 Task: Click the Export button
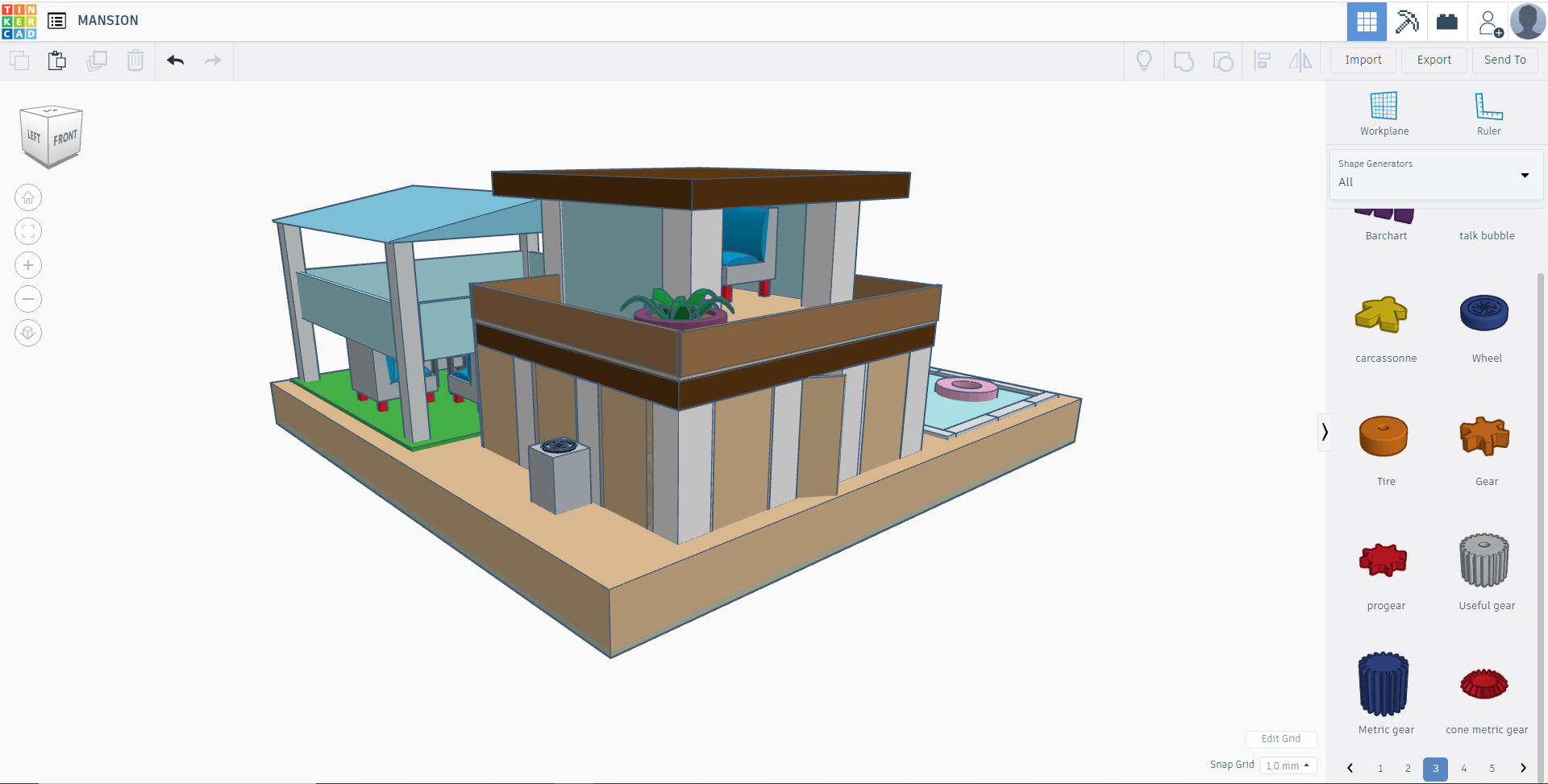tap(1434, 60)
